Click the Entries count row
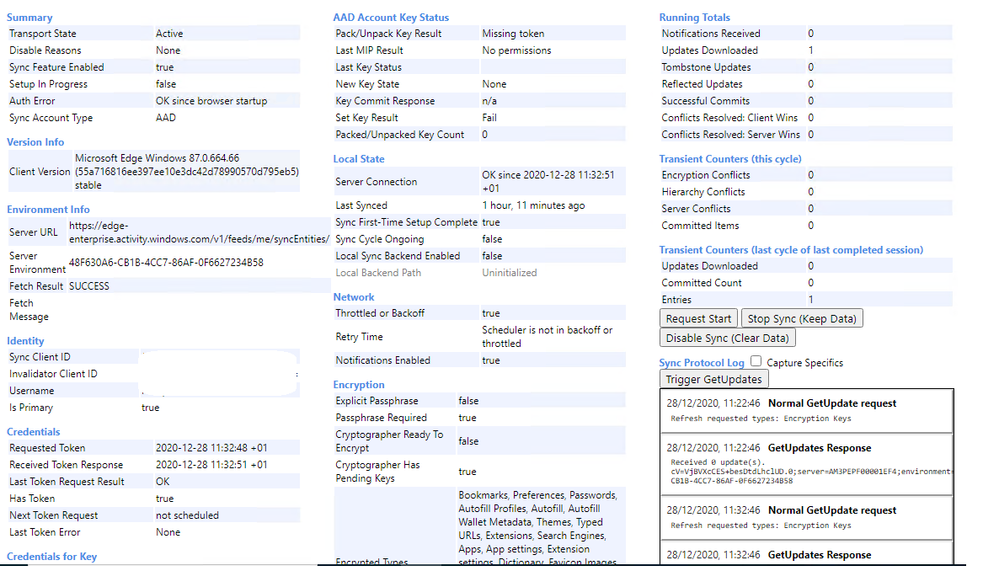The height and width of the screenshot is (581, 999). [x=805, y=299]
